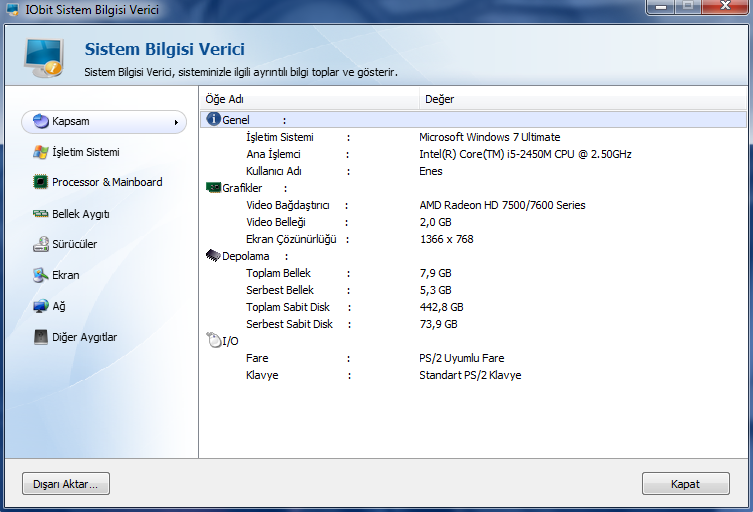The image size is (753, 512).
Task: Close the IObit window with X
Action: [725, 7]
